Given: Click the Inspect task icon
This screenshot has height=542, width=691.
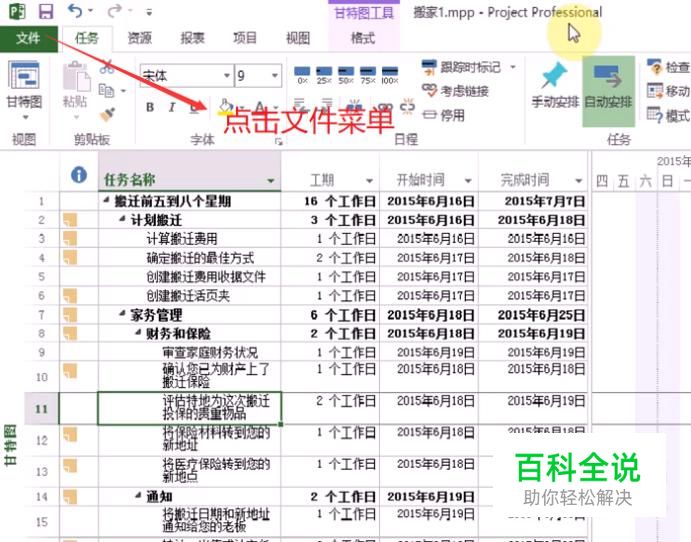Looking at the screenshot, I should [x=655, y=67].
